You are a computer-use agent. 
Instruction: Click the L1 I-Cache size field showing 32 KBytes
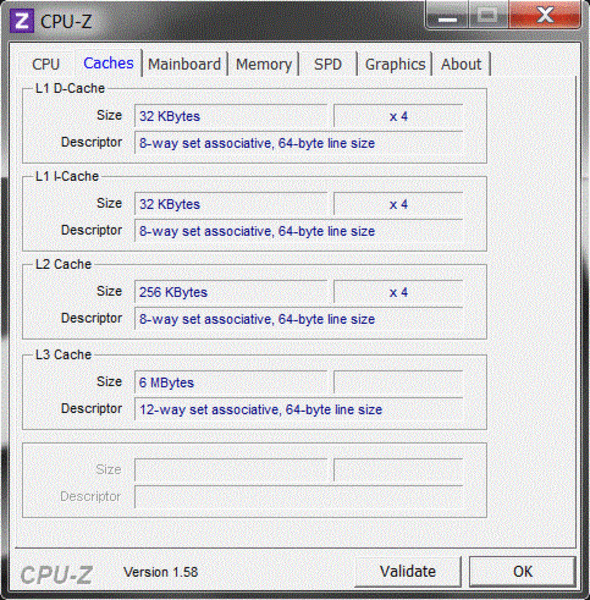(x=231, y=204)
